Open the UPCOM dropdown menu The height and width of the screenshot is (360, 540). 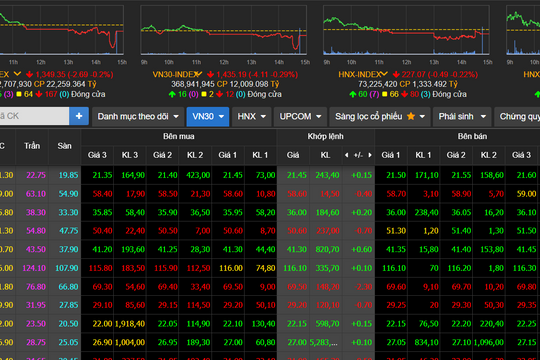[x=300, y=116]
